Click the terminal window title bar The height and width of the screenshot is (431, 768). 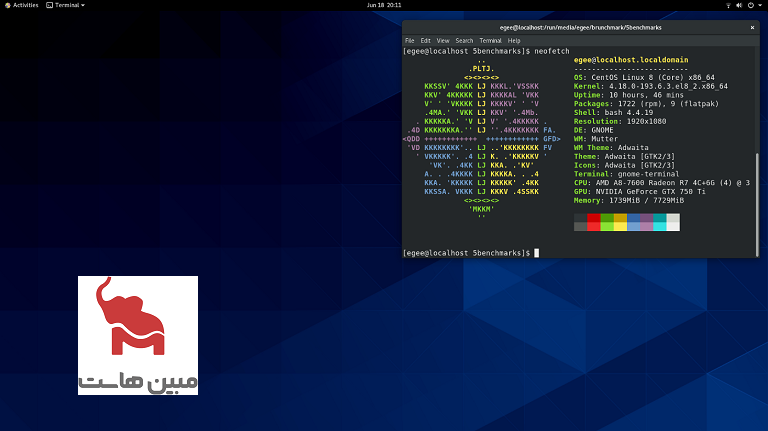point(580,27)
